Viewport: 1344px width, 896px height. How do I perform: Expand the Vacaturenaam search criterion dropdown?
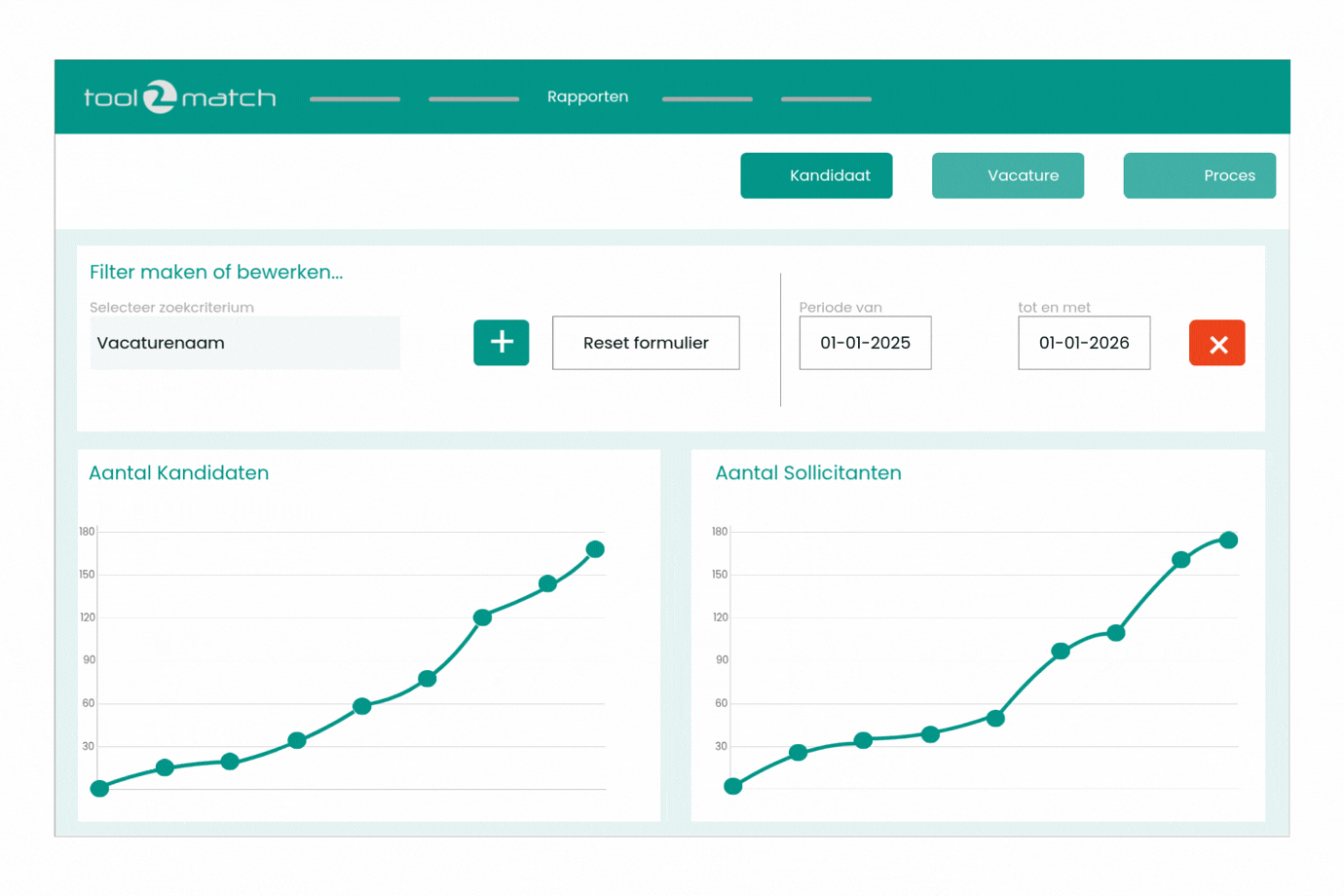coord(244,343)
